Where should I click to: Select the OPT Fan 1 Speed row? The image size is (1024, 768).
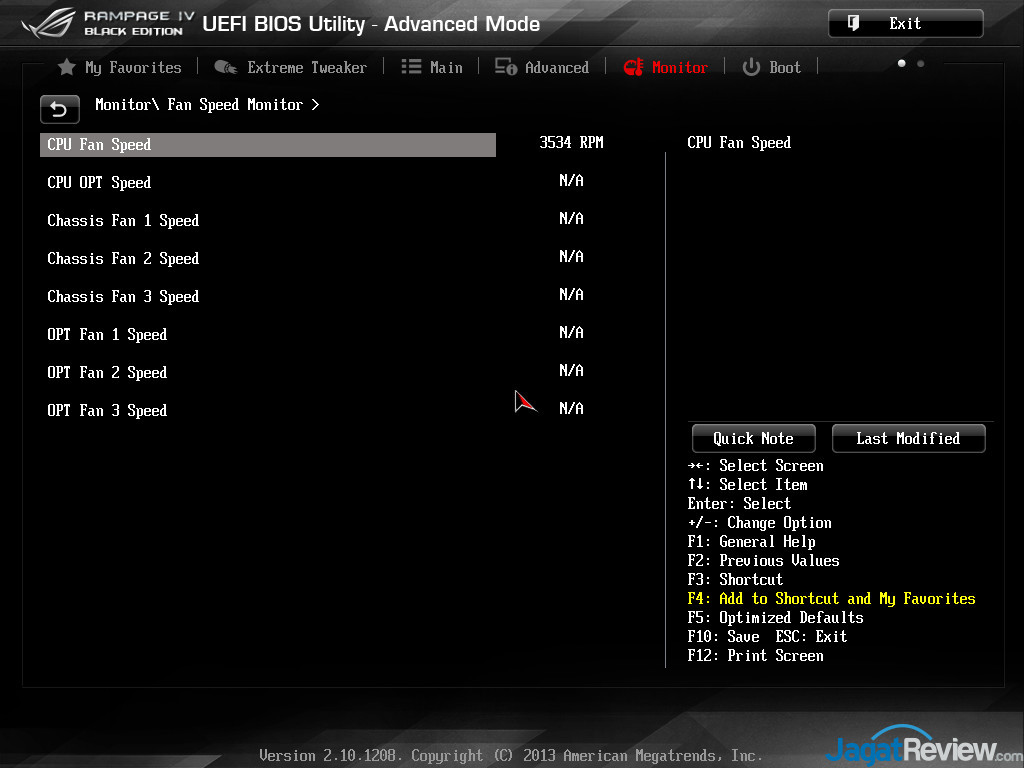tap(268, 334)
